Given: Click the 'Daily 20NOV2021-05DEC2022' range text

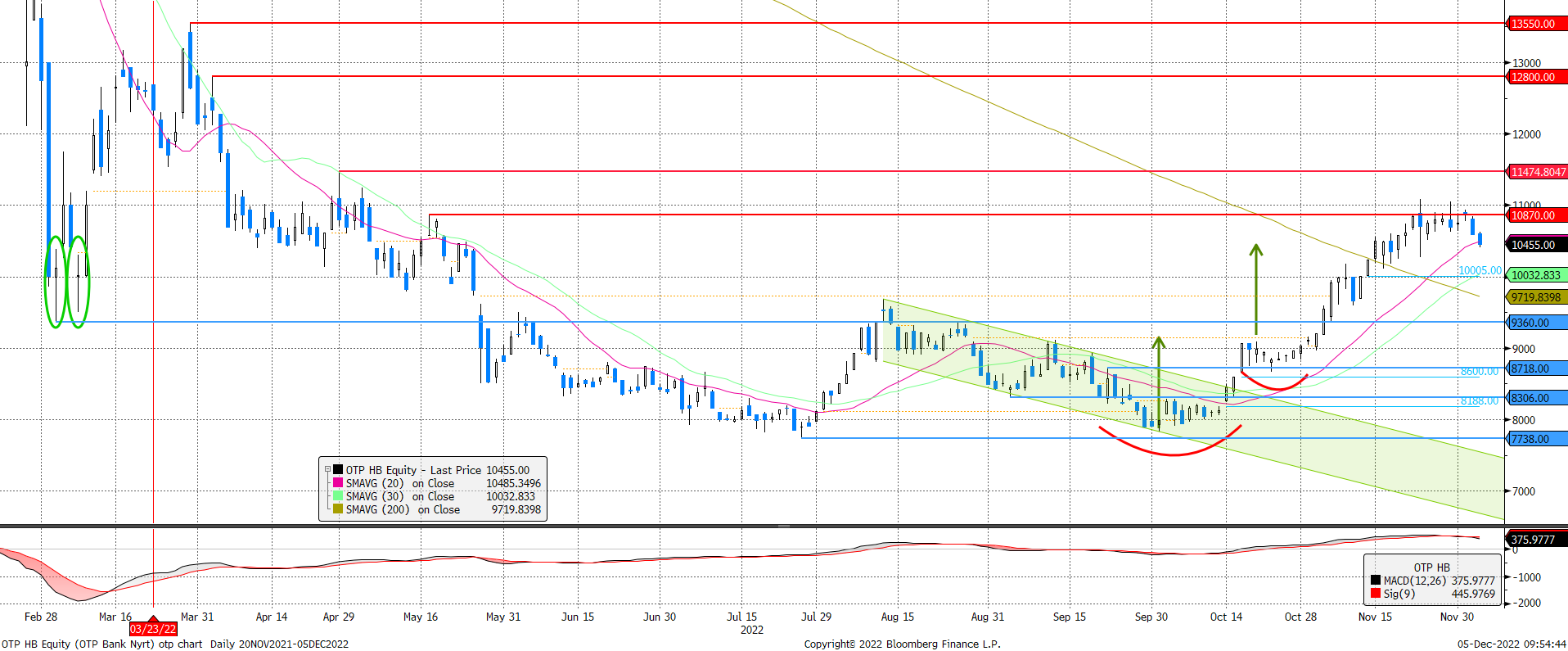Looking at the screenshot, I should (279, 644).
